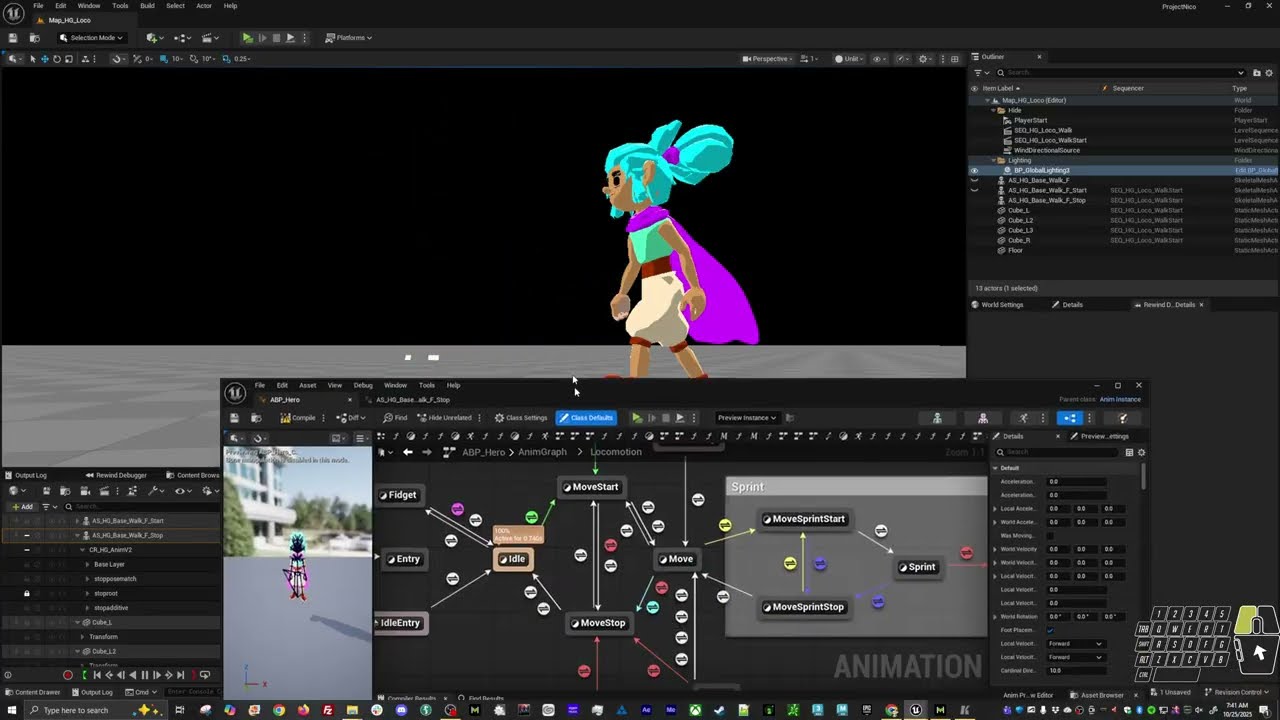Toggle lock on stoproot track
The image size is (1280, 720).
tap(26, 593)
